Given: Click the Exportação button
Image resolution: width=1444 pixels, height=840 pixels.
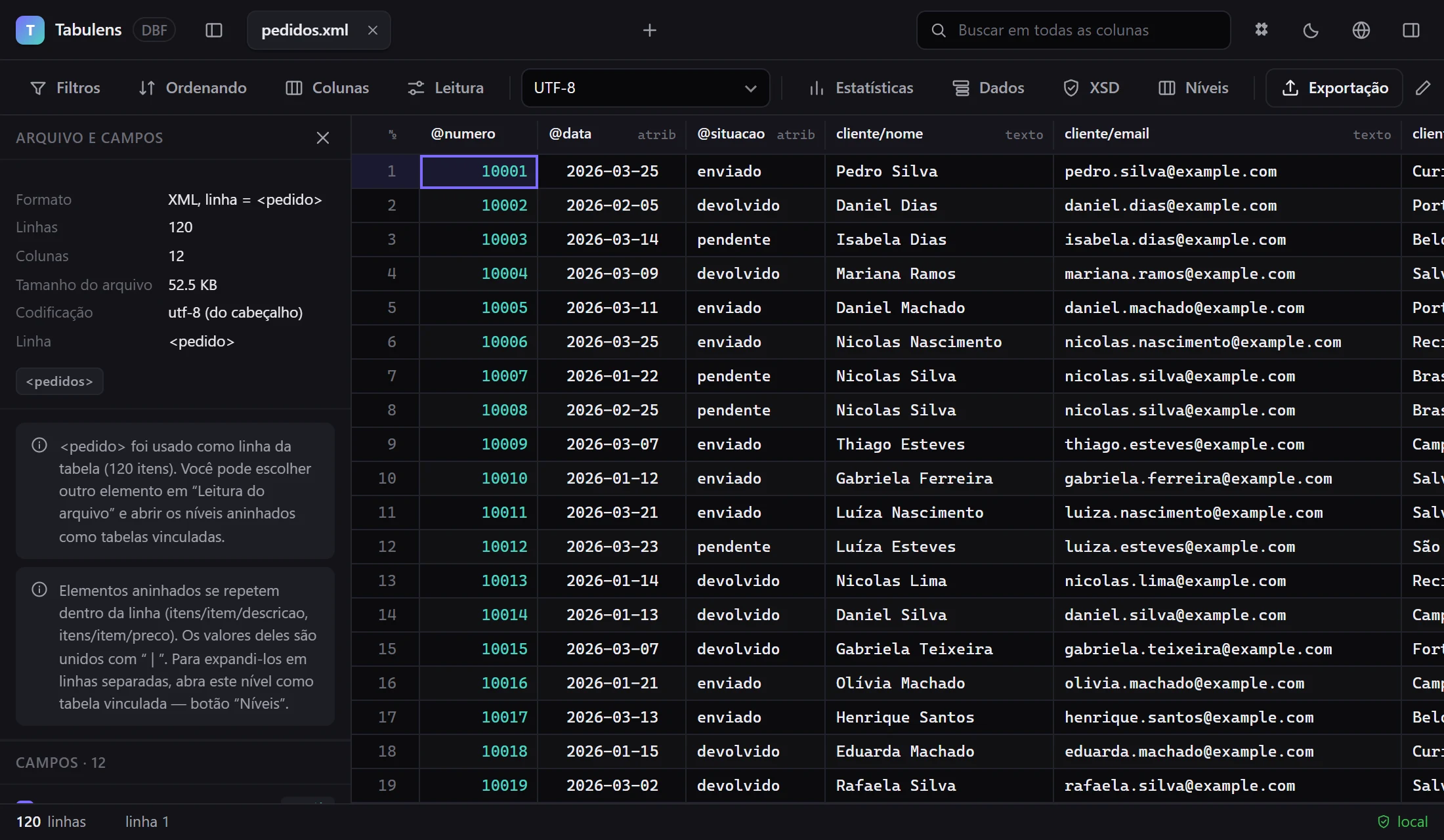Looking at the screenshot, I should 1334,88.
